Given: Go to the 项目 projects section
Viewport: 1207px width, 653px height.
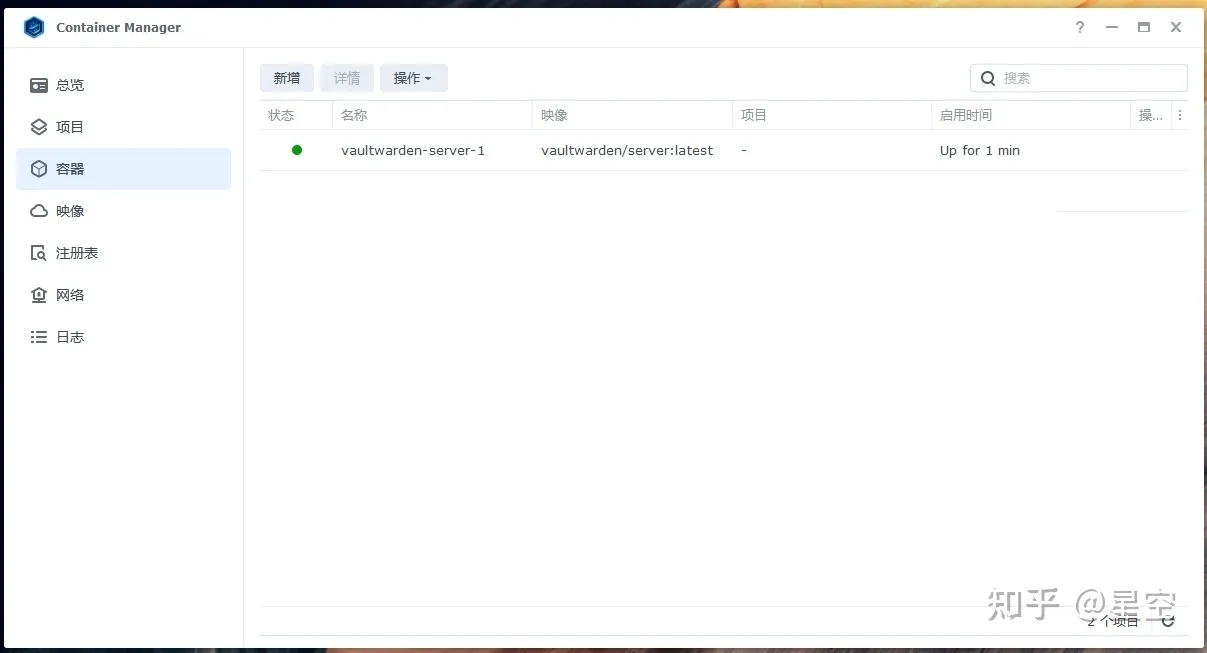Looking at the screenshot, I should click(69, 127).
